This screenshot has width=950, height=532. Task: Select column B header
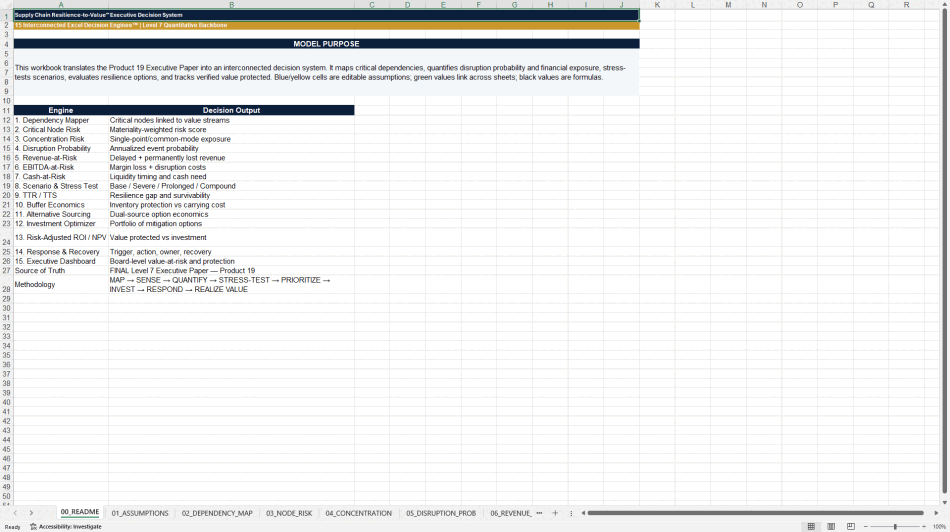[x=231, y=5]
